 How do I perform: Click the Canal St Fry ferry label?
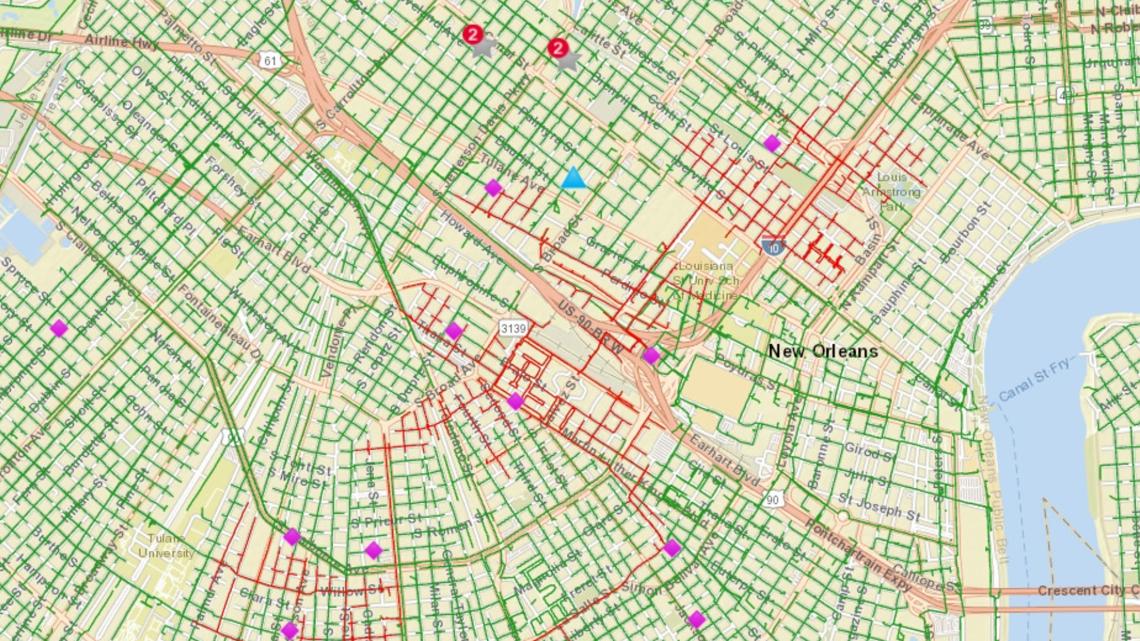[1034, 380]
